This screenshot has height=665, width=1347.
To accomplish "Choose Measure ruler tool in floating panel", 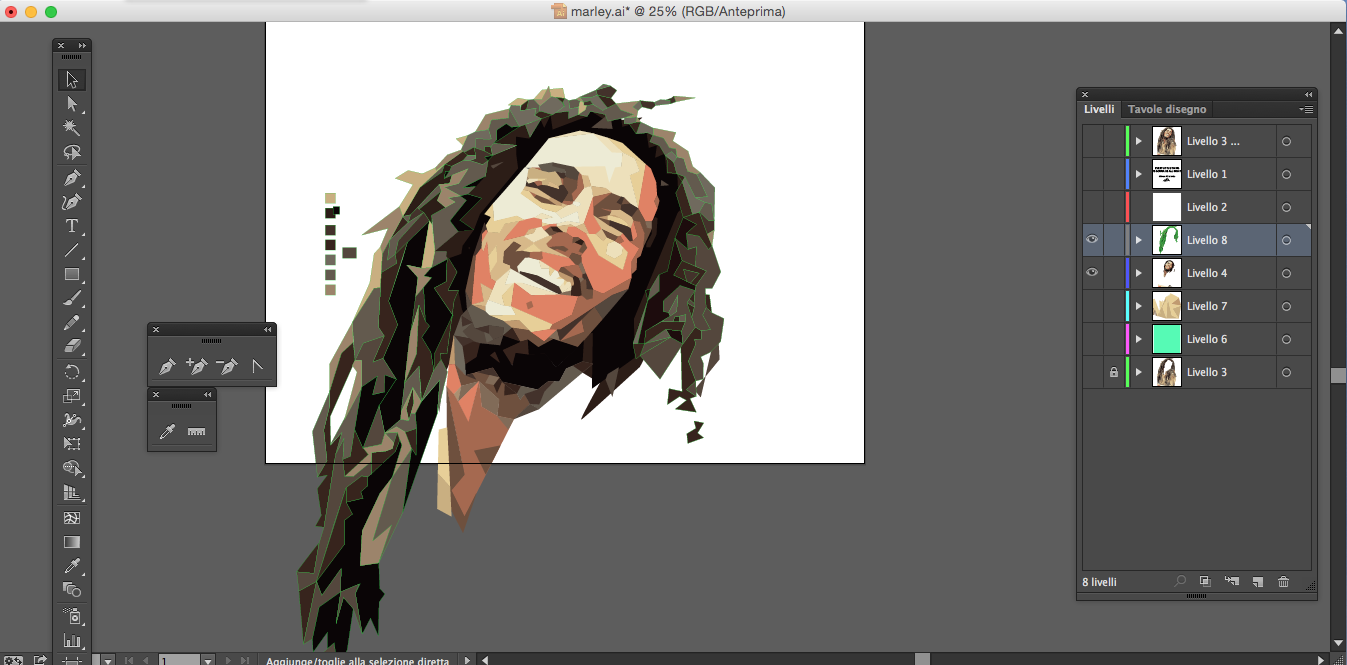I will pyautogui.click(x=196, y=432).
